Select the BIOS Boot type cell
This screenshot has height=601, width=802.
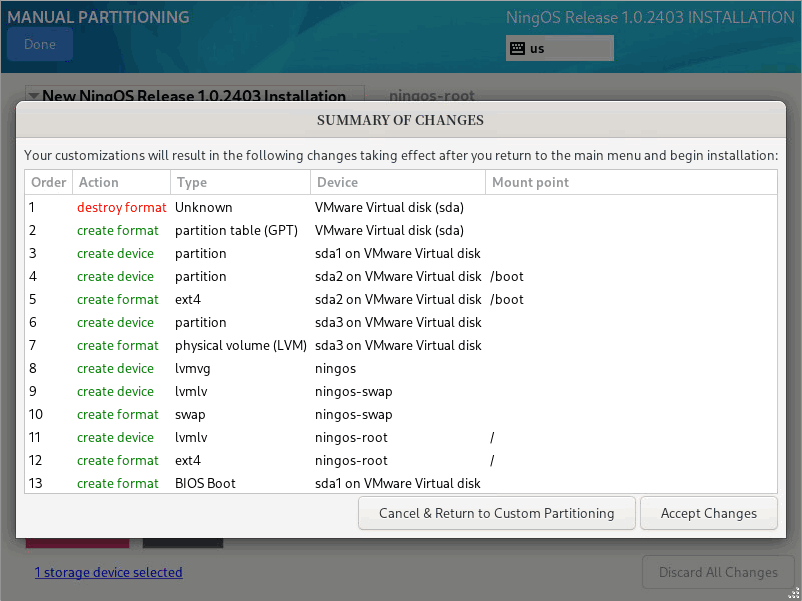pos(205,483)
